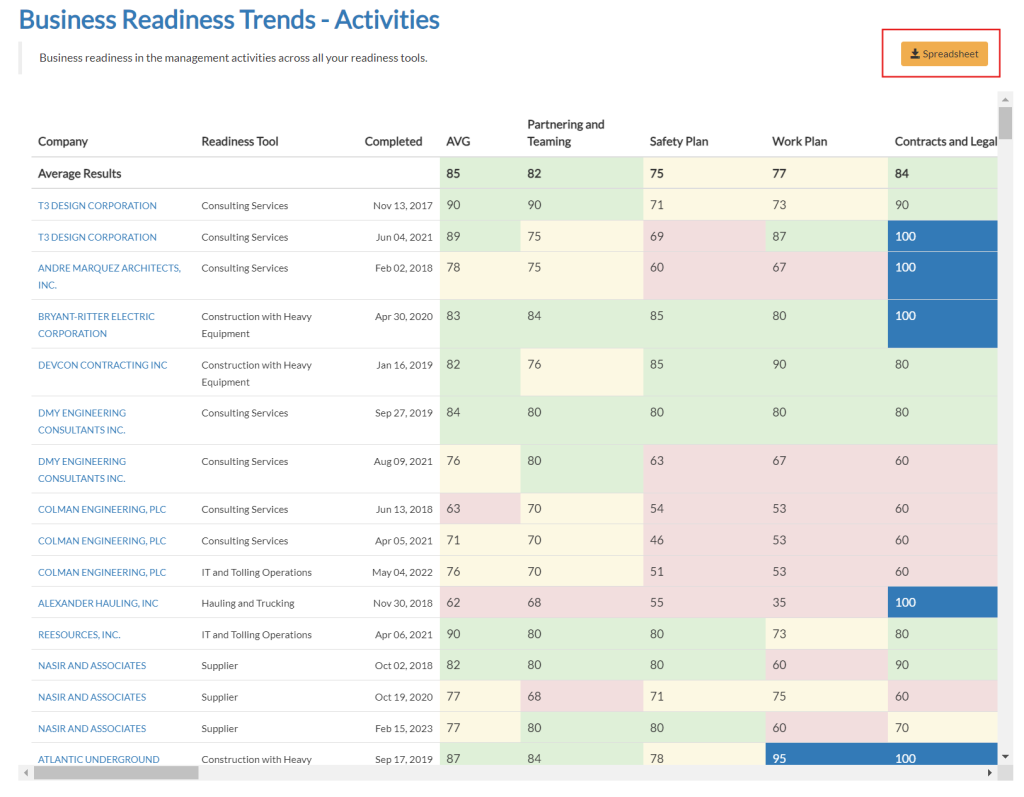
Task: Click the Partnering and Teaming column header
Action: pyautogui.click(x=565, y=133)
